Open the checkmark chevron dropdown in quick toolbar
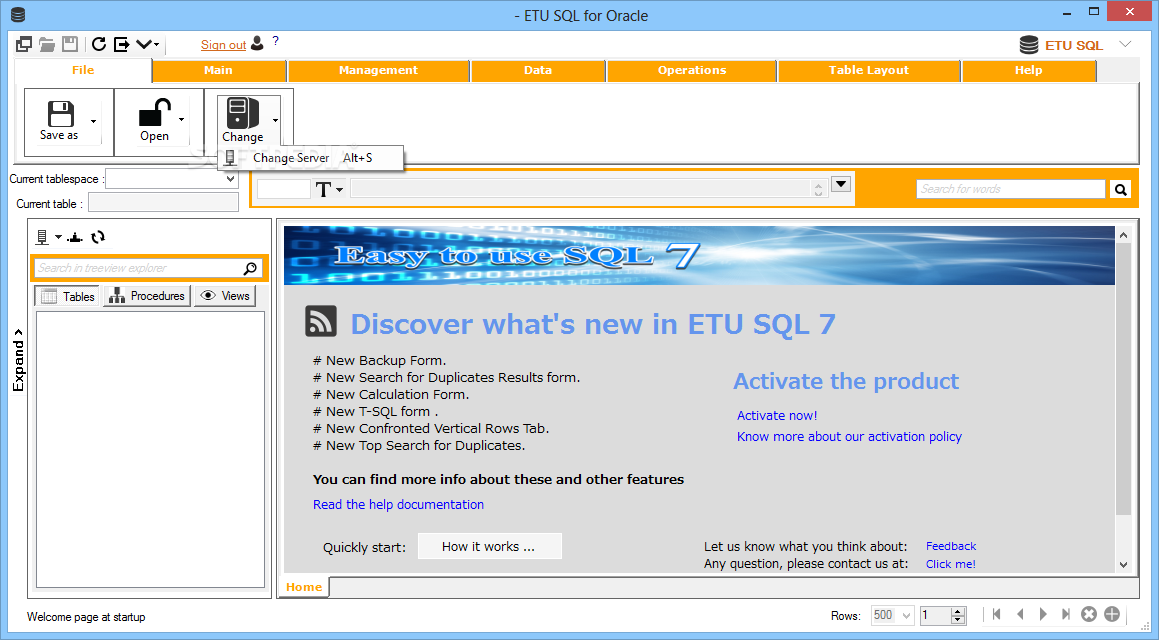This screenshot has width=1159, height=640. click(147, 44)
